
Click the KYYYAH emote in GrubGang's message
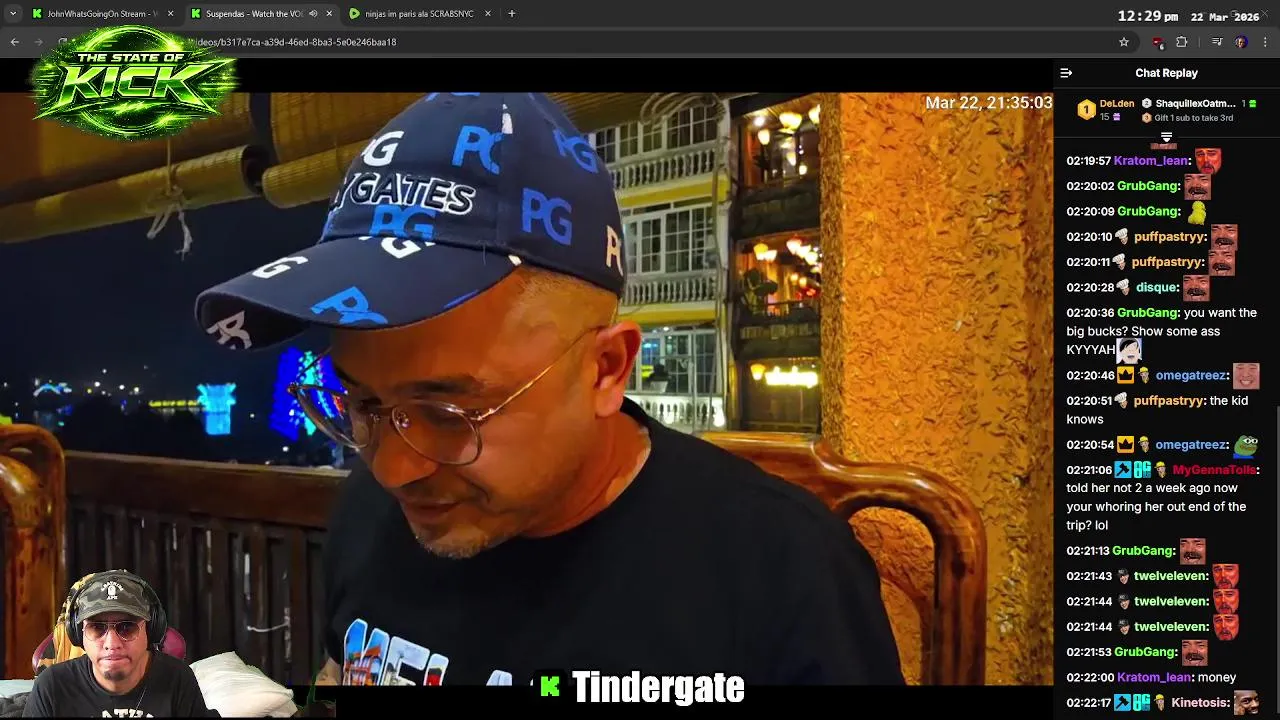coord(1129,350)
